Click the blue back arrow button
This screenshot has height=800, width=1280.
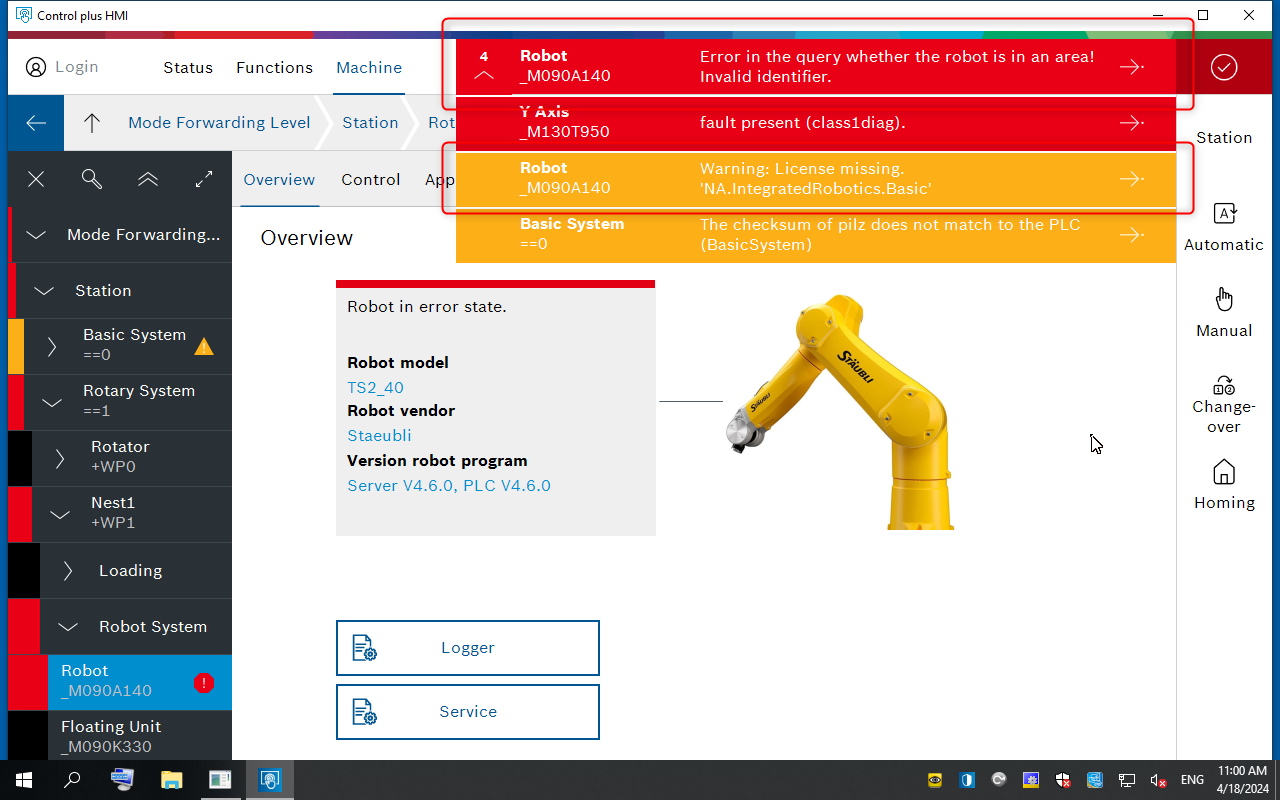[36, 123]
